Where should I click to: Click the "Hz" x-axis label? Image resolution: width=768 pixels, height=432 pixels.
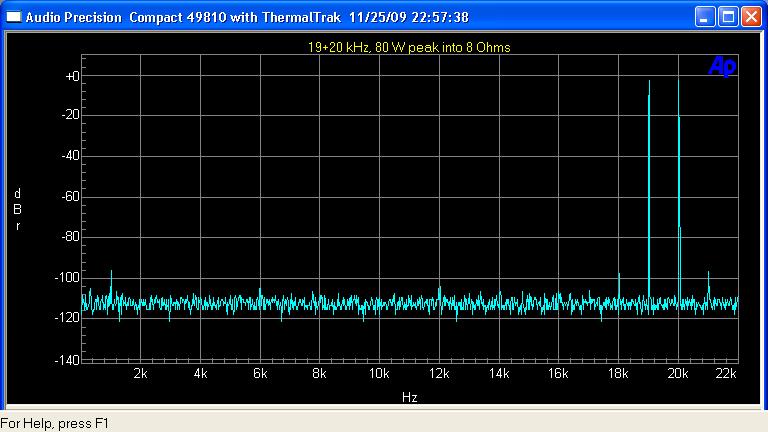(410, 397)
